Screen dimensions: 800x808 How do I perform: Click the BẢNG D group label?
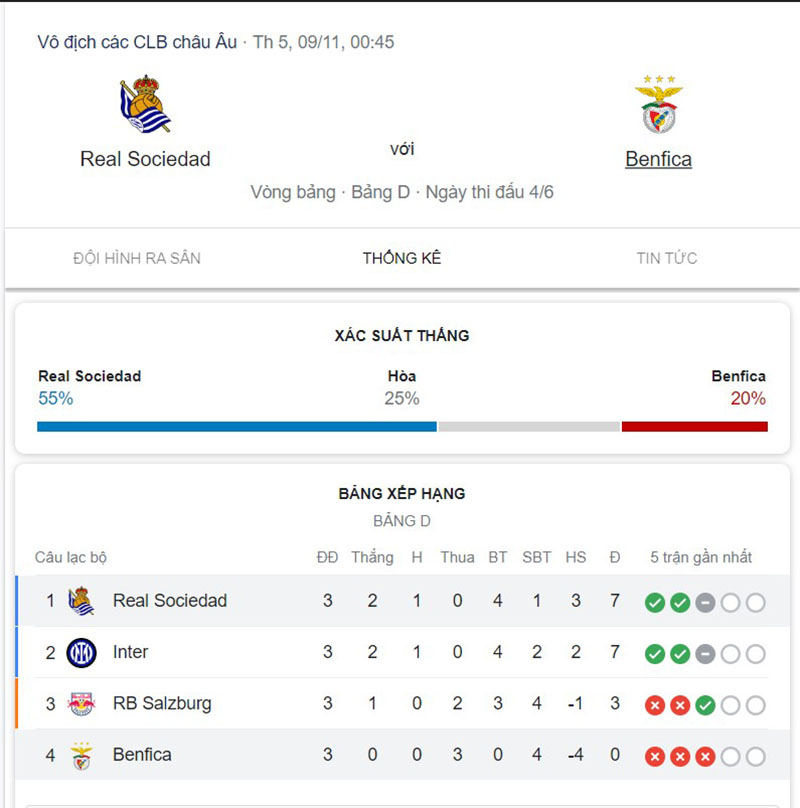[402, 521]
